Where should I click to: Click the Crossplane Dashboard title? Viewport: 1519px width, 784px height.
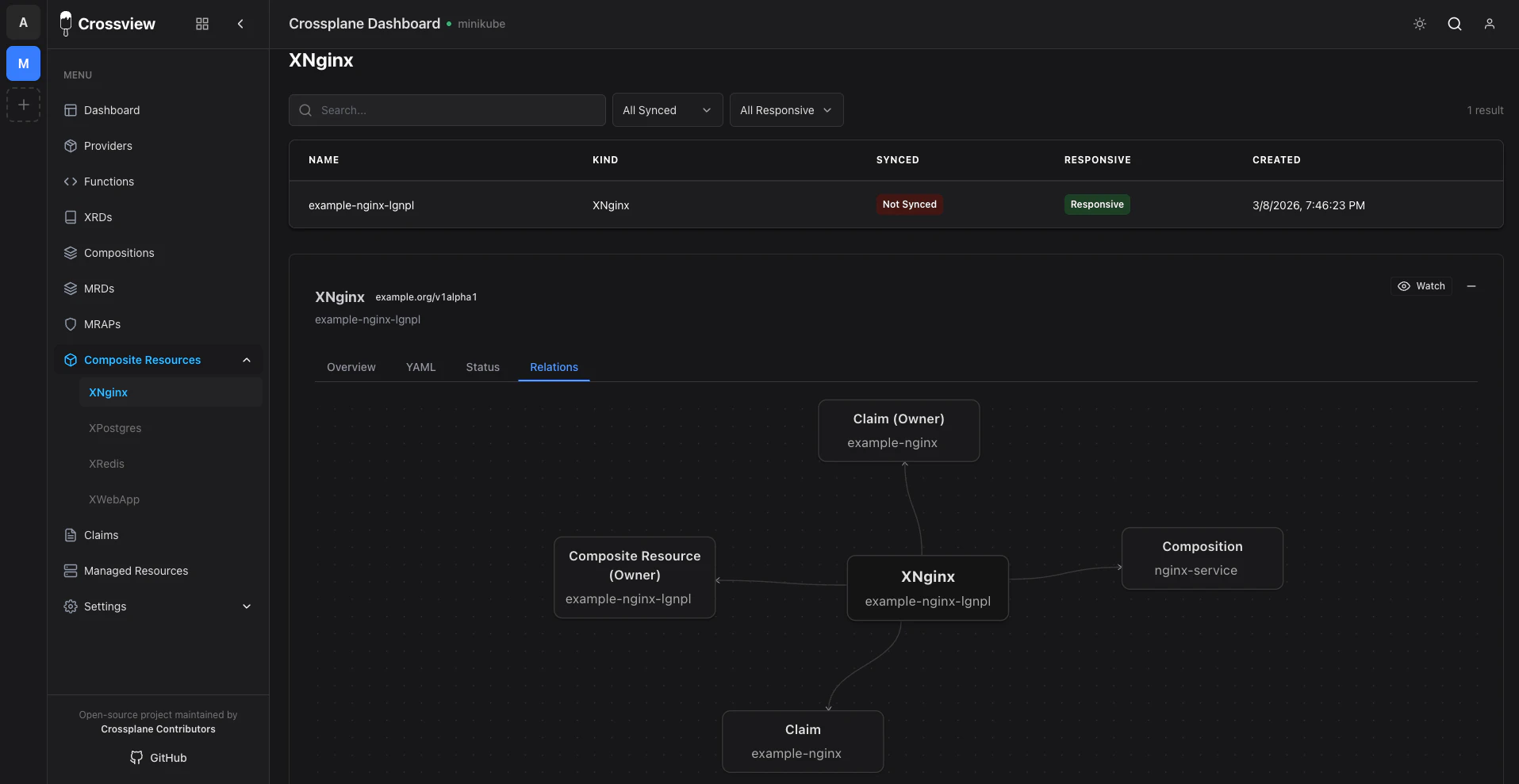(364, 24)
